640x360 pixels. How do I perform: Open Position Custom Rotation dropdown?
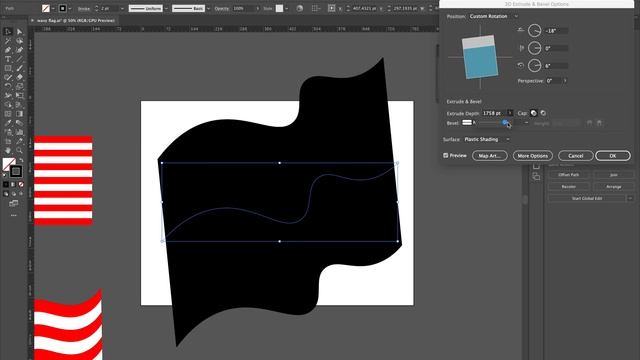(x=493, y=16)
